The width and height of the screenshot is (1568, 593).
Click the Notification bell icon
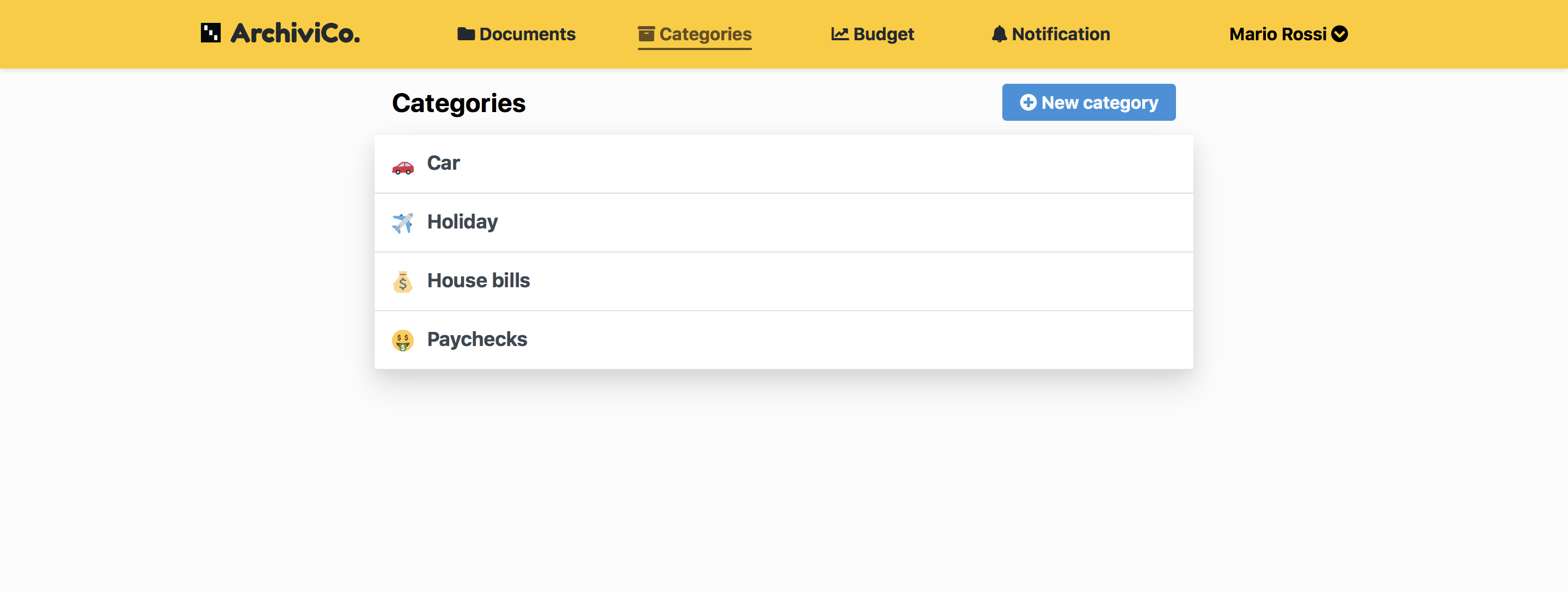coord(999,34)
